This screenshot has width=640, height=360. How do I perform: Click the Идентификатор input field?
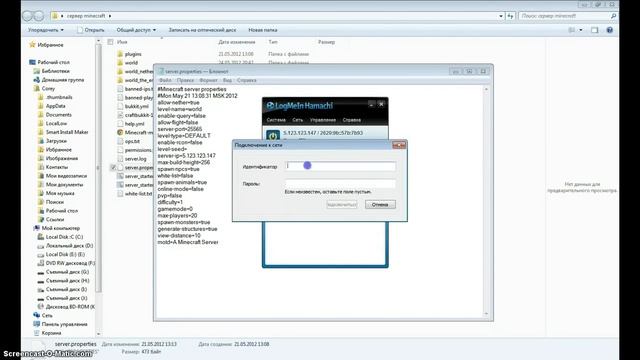click(340, 166)
